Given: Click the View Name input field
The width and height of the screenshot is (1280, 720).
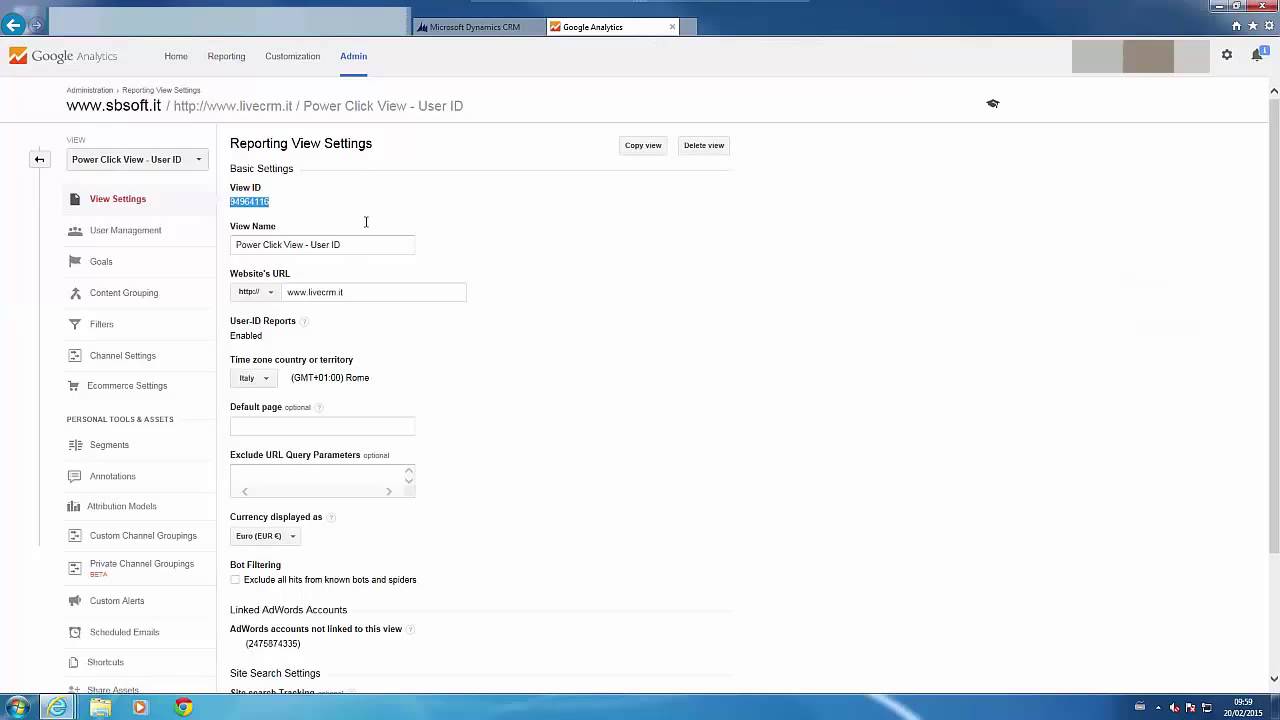Looking at the screenshot, I should coord(322,245).
